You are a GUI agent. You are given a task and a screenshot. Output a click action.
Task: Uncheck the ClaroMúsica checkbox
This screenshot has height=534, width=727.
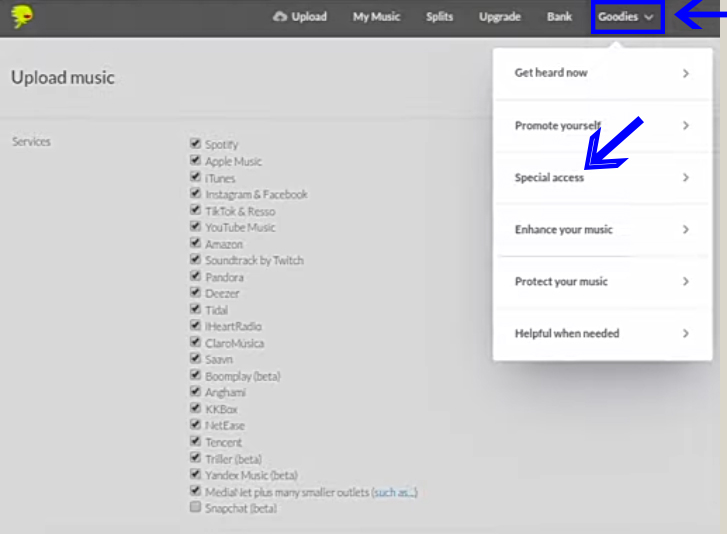(x=195, y=342)
